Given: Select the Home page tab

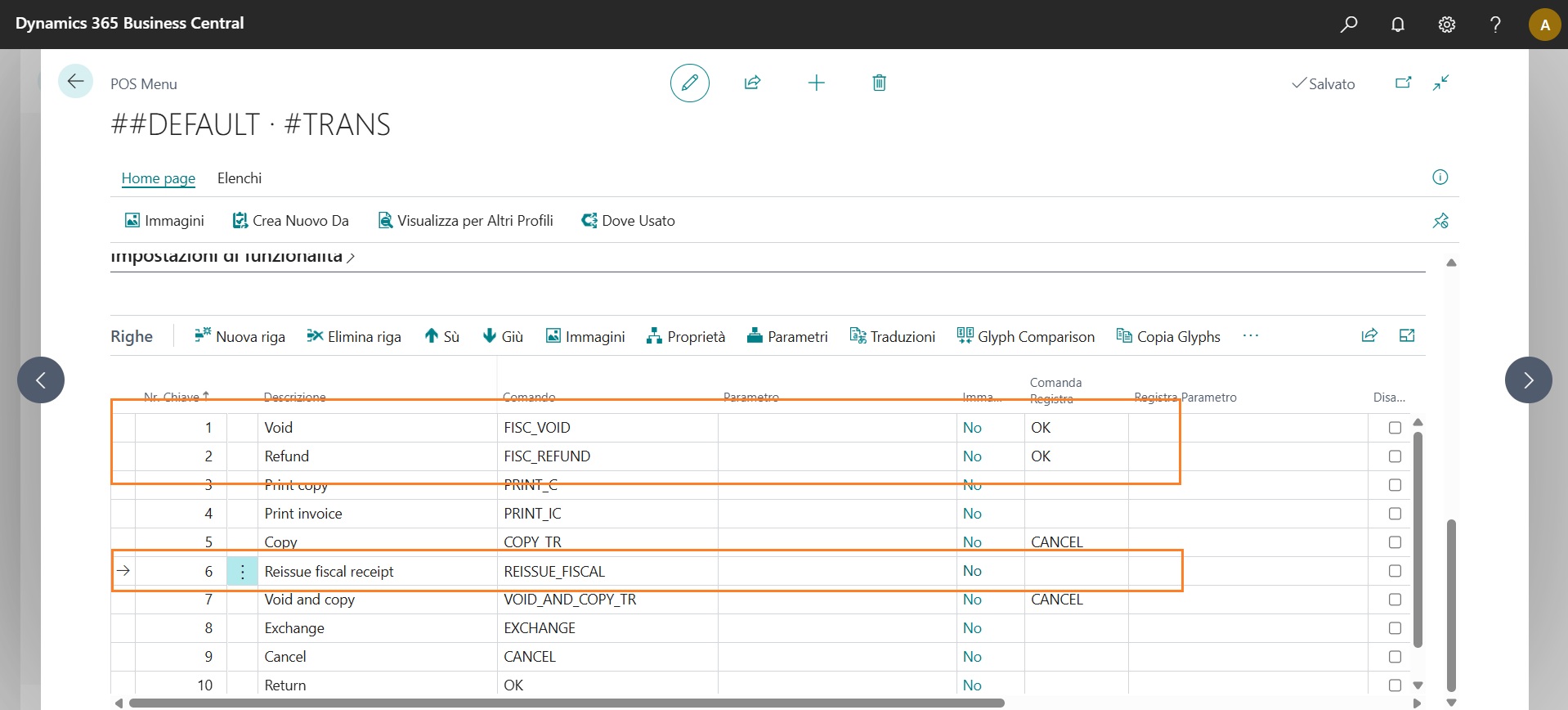Looking at the screenshot, I should [159, 178].
